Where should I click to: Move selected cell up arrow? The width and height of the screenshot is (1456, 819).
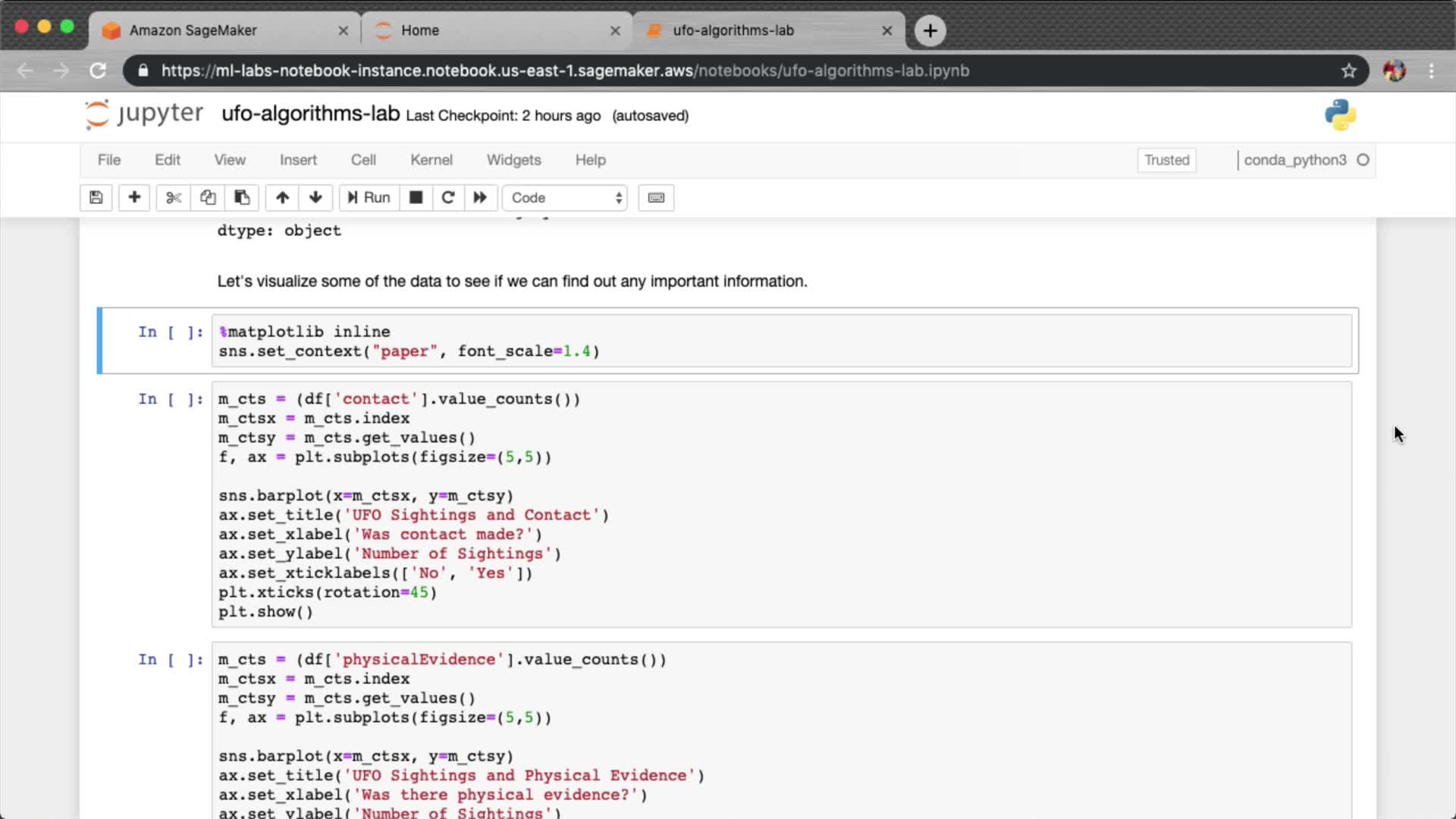(282, 198)
